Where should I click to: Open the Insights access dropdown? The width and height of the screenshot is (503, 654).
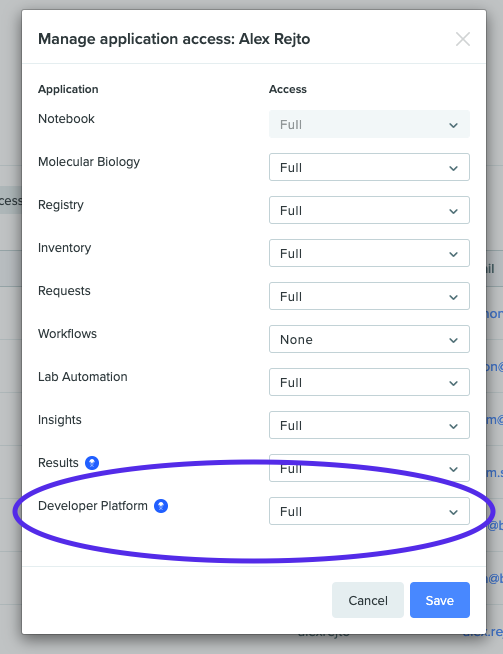point(369,425)
